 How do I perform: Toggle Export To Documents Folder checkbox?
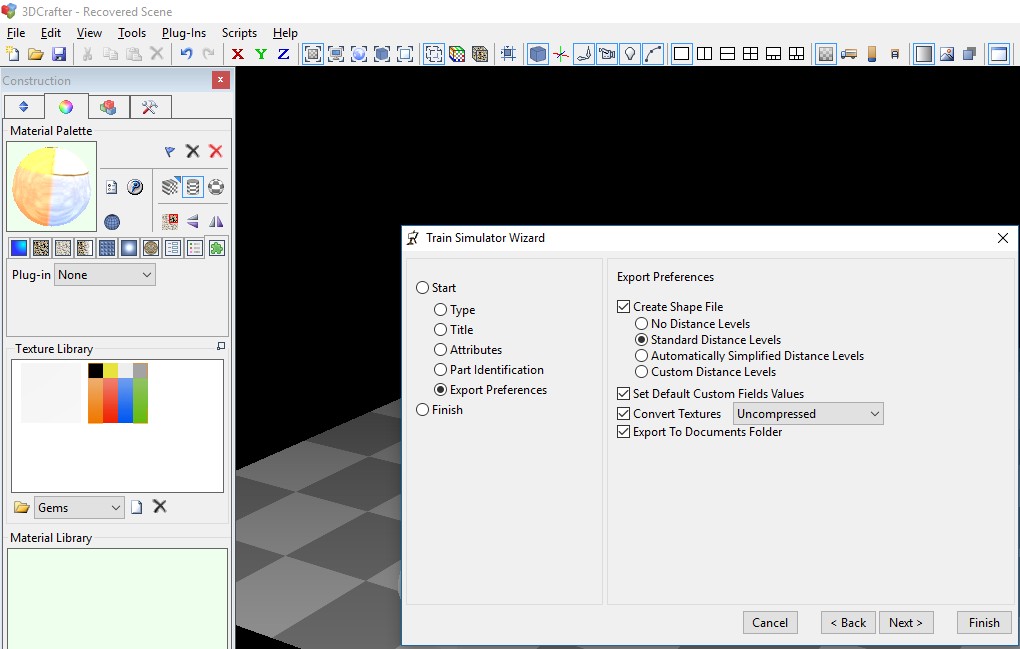623,432
